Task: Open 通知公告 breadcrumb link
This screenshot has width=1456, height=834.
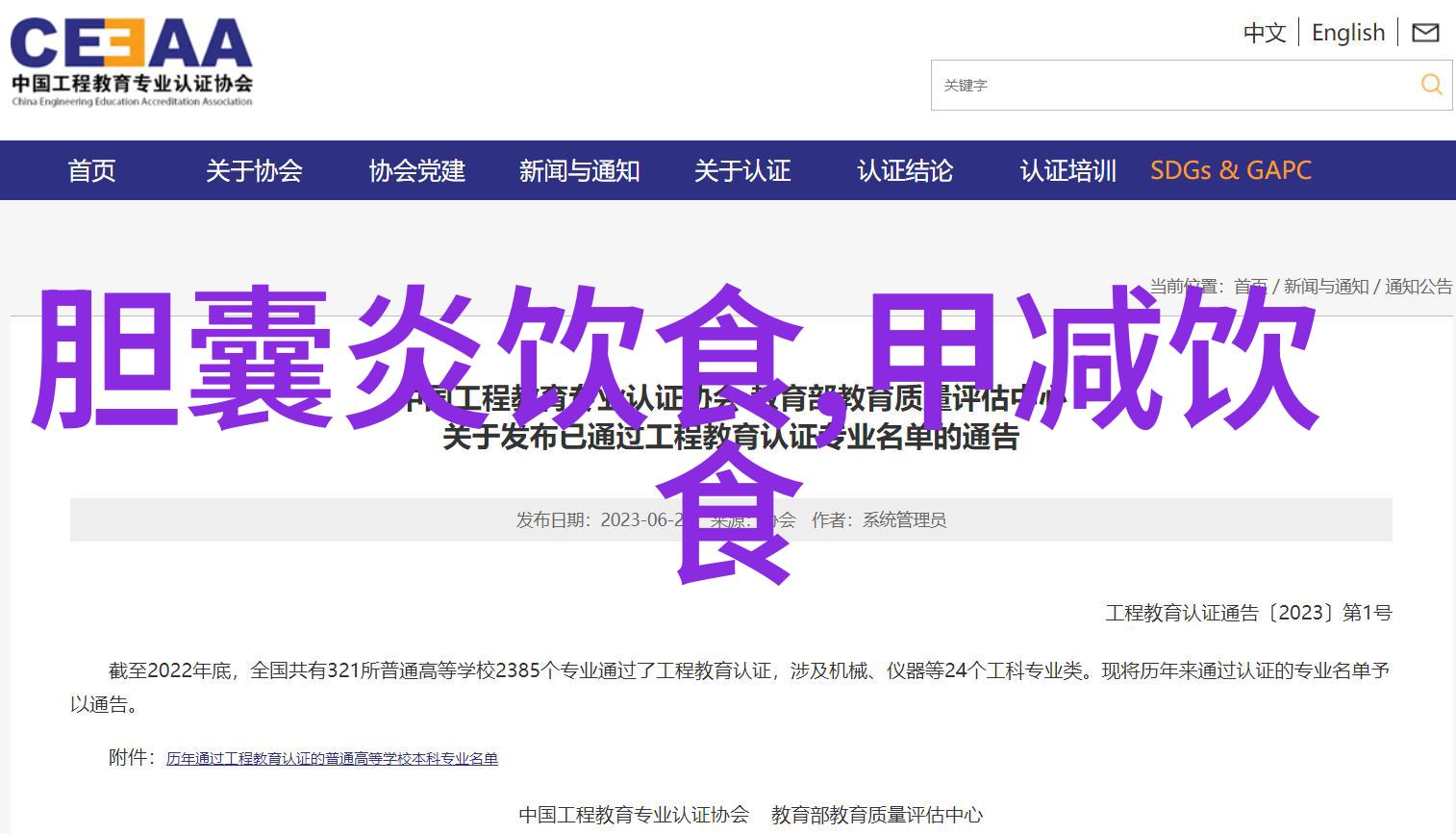Action: 1418,287
